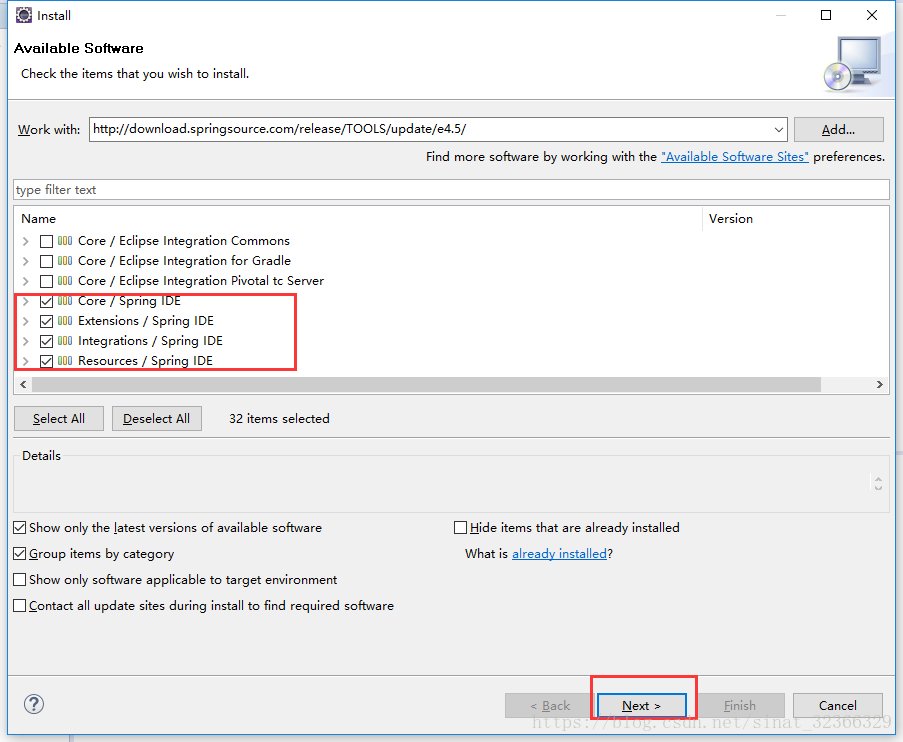Expand Core / Eclipse Integration Commons tree node
Screen dimensions: 903x742
click(x=25, y=241)
